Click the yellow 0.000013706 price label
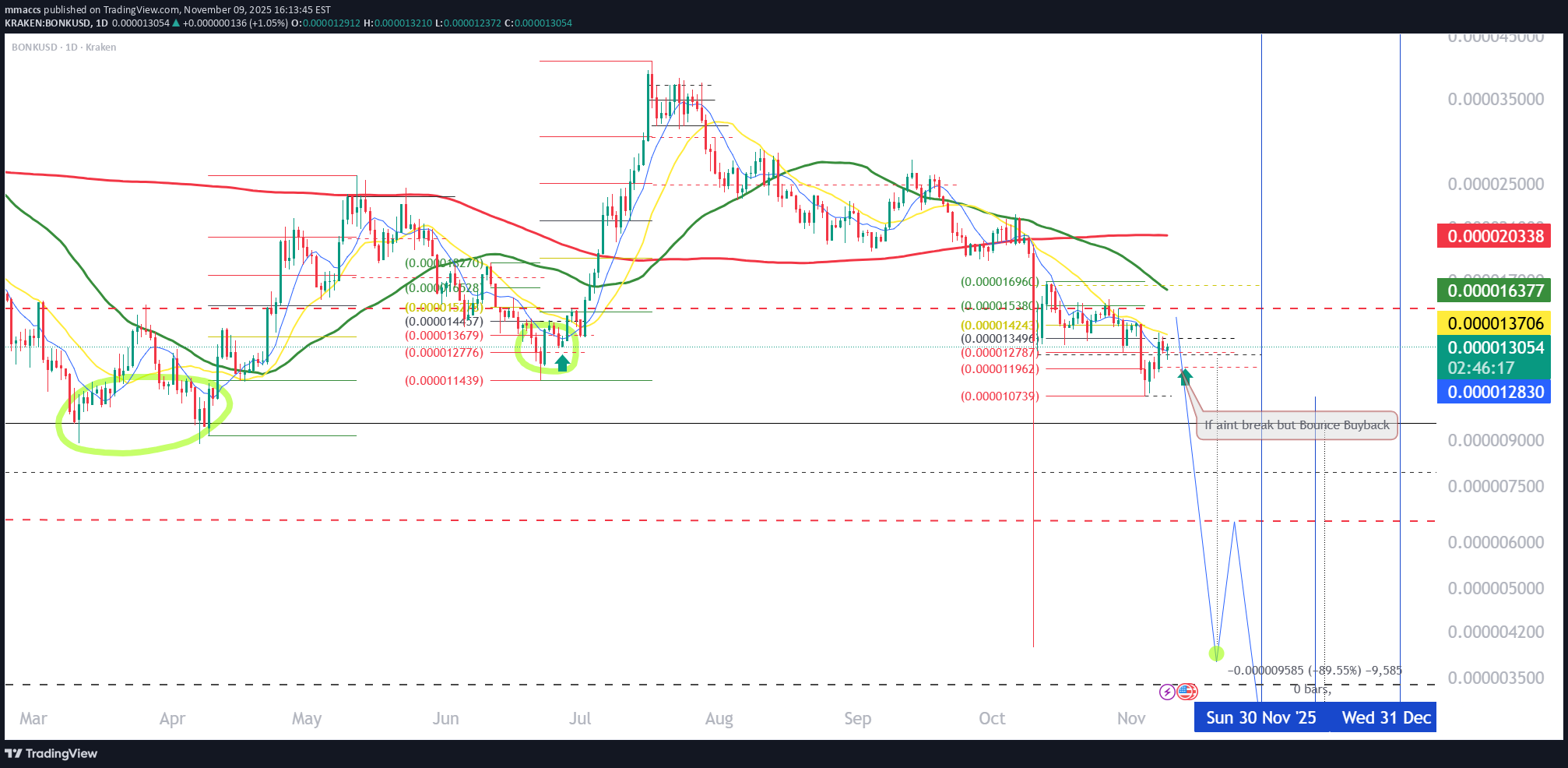The width and height of the screenshot is (1568, 768). [1493, 323]
